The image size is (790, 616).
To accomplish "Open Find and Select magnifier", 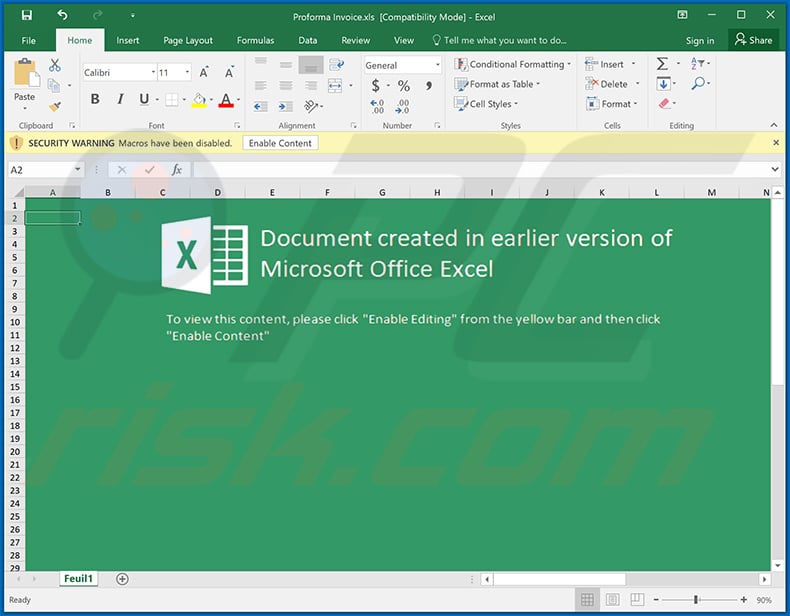I will coord(698,83).
